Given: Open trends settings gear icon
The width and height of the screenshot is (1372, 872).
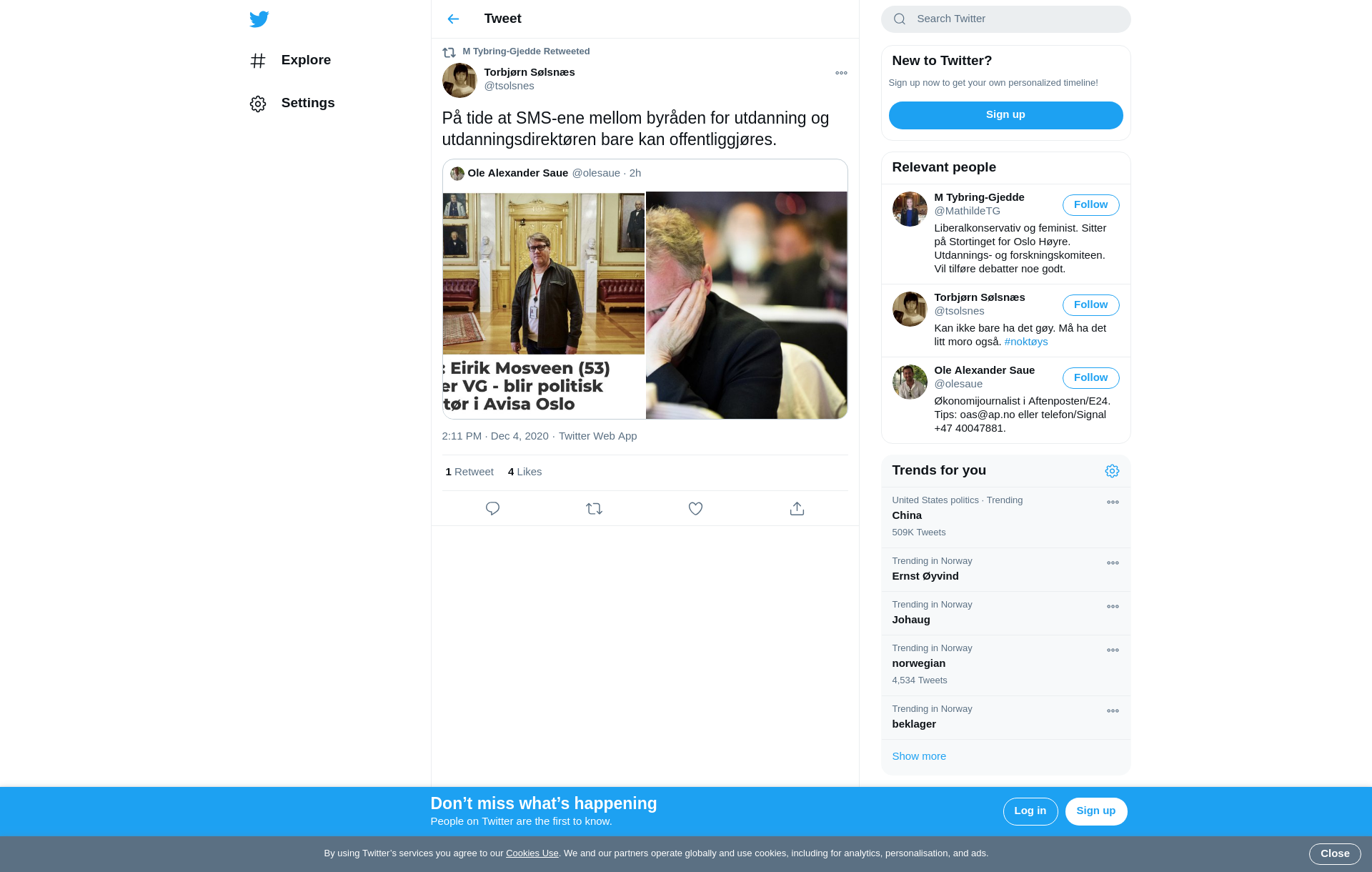Looking at the screenshot, I should pyautogui.click(x=1112, y=471).
